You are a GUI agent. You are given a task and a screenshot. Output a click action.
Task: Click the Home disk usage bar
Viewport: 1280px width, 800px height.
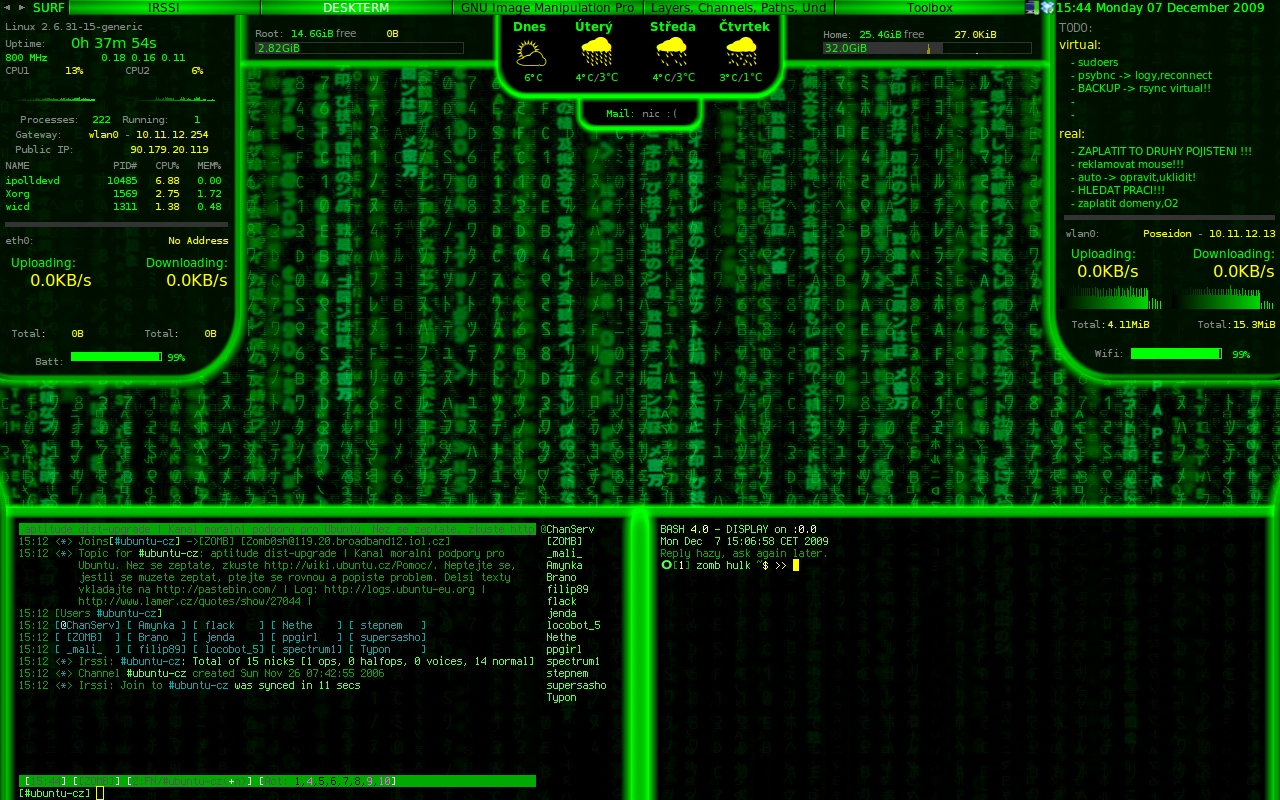click(x=927, y=48)
